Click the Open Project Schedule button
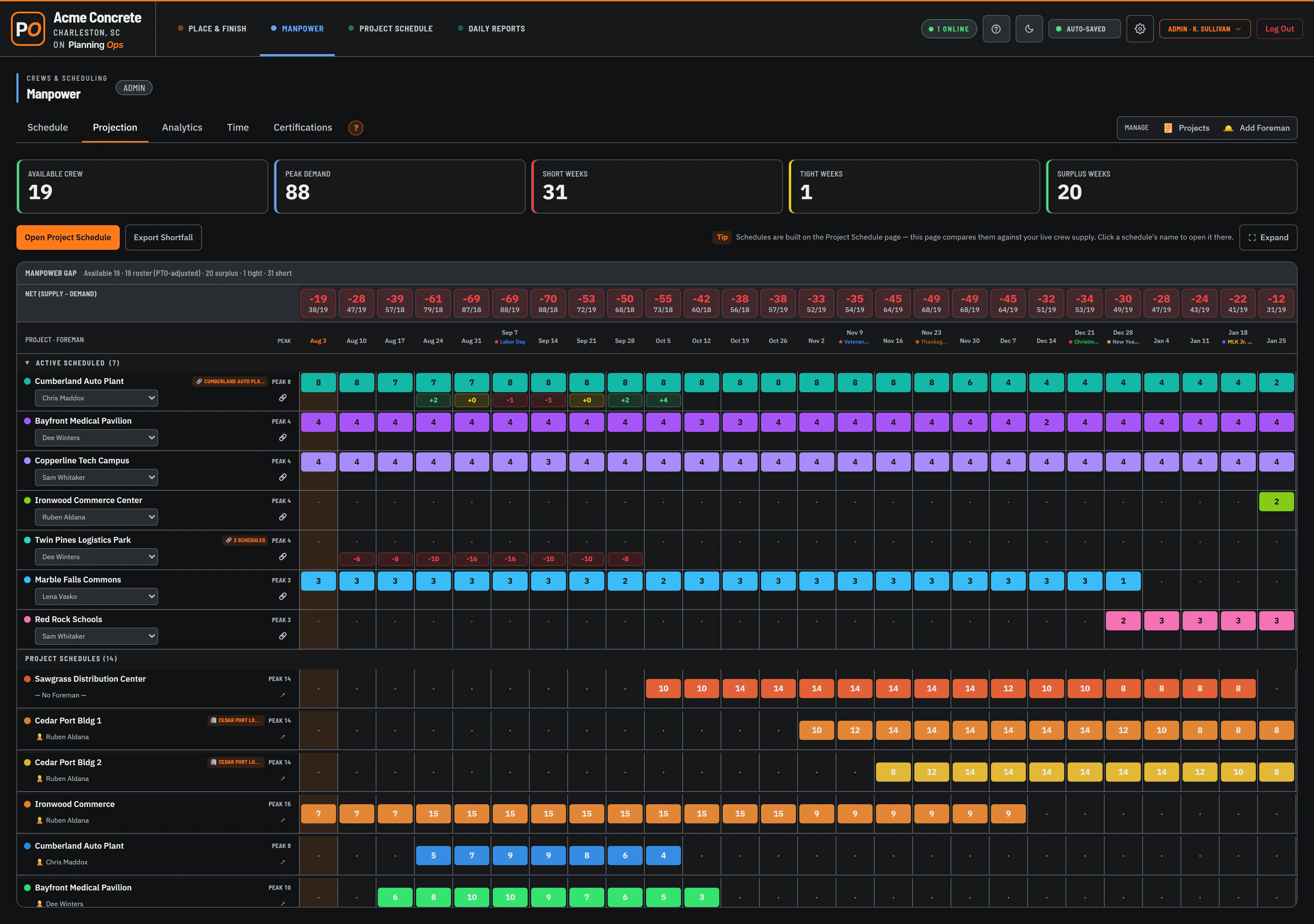 click(x=68, y=238)
